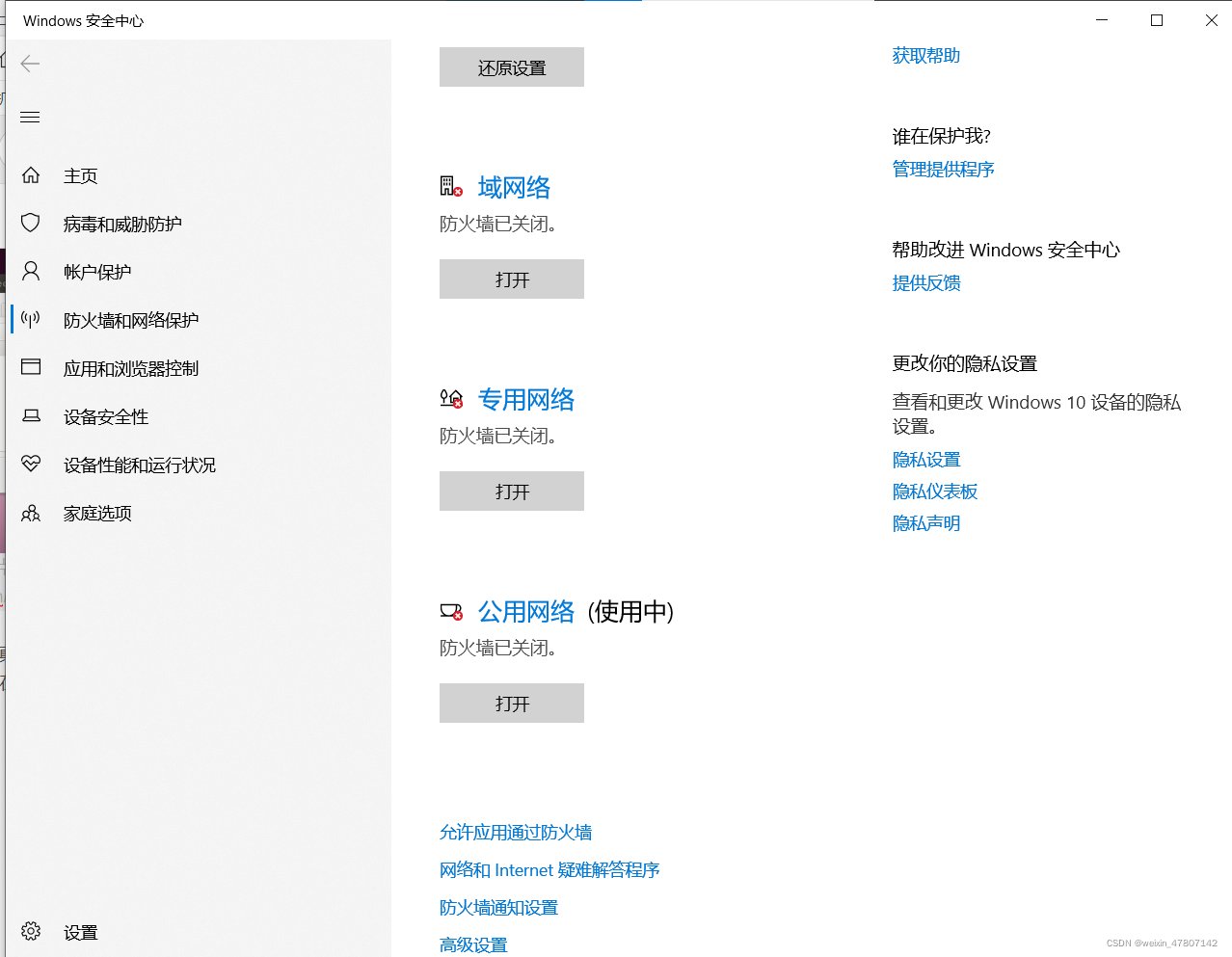
Task: Click the back arrow icon
Action: tap(30, 64)
